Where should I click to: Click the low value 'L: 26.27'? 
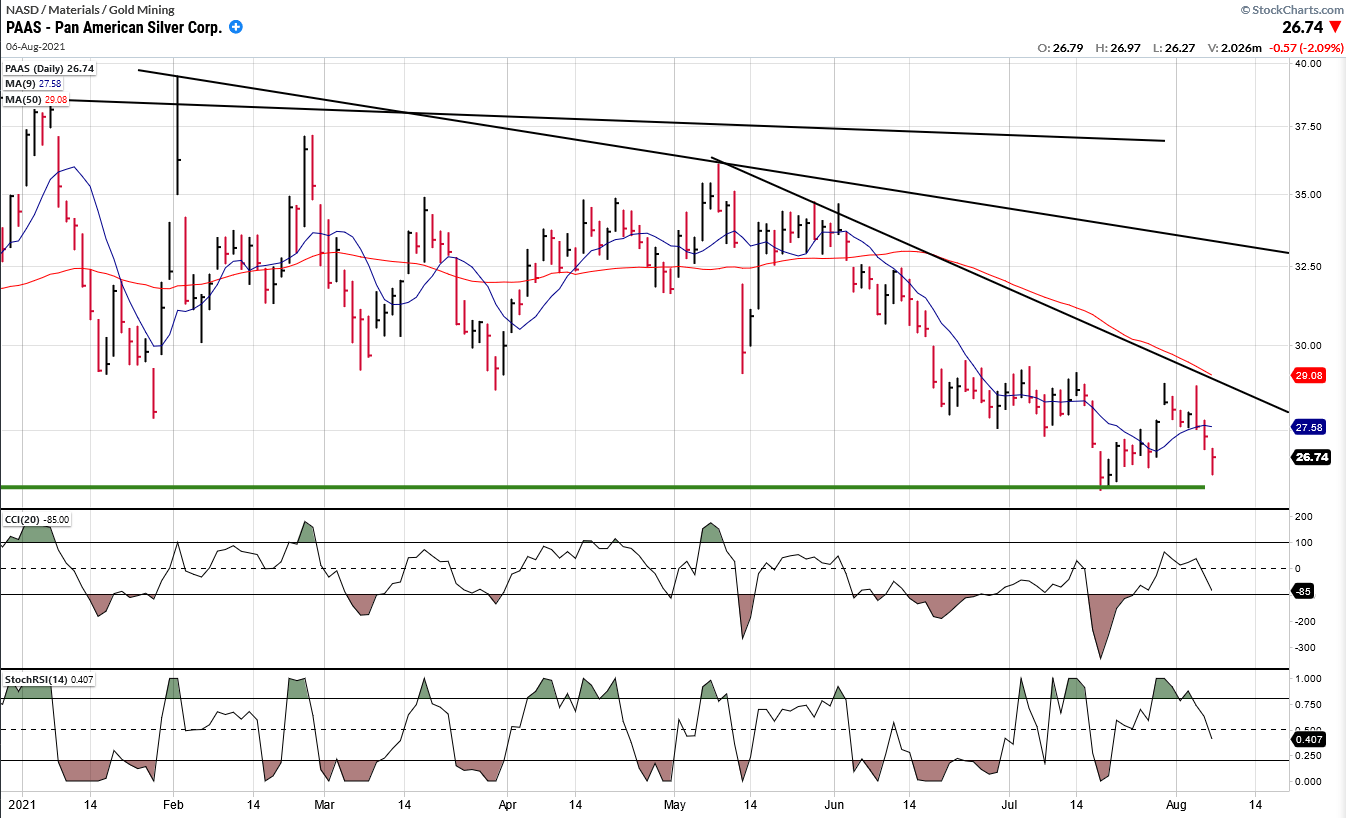[1175, 47]
